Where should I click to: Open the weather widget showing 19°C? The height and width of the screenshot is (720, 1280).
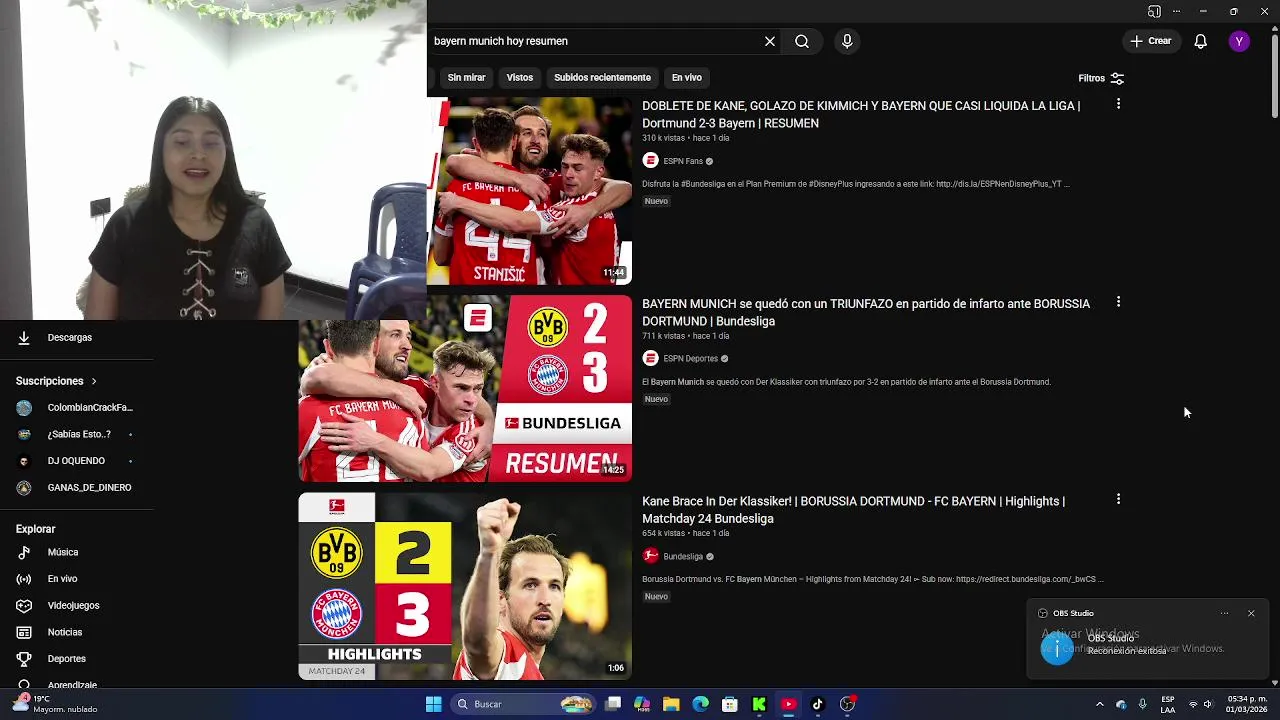pyautogui.click(x=55, y=704)
